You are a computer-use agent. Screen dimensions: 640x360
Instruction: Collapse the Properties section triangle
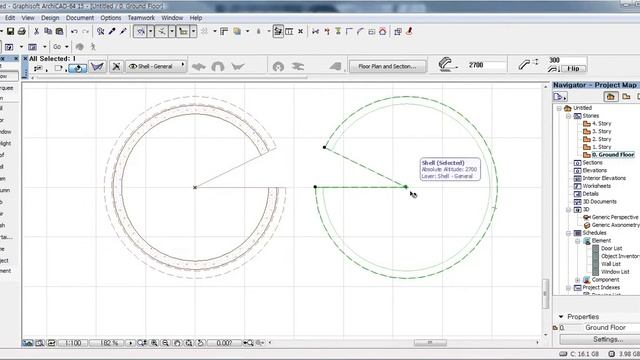[561, 317]
